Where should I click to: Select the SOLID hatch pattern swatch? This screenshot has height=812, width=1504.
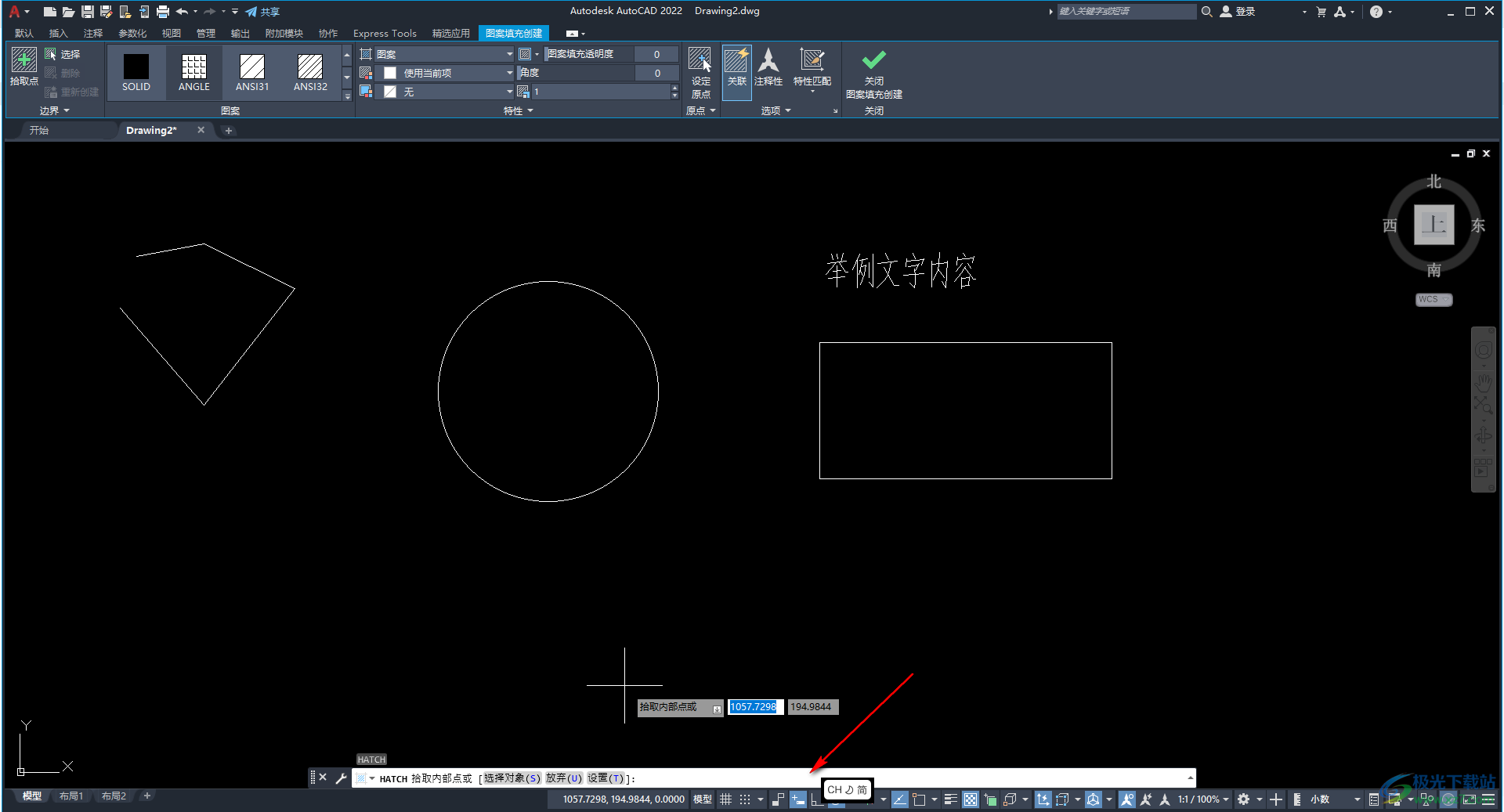[136, 72]
